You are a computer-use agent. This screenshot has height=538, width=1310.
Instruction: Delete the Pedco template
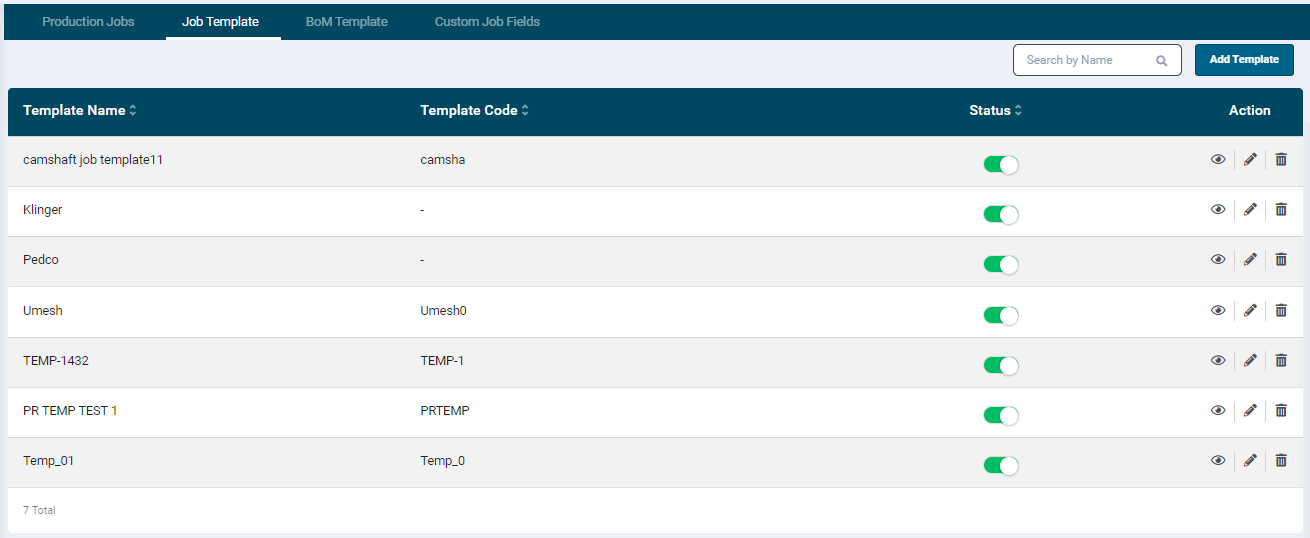tap(1281, 259)
